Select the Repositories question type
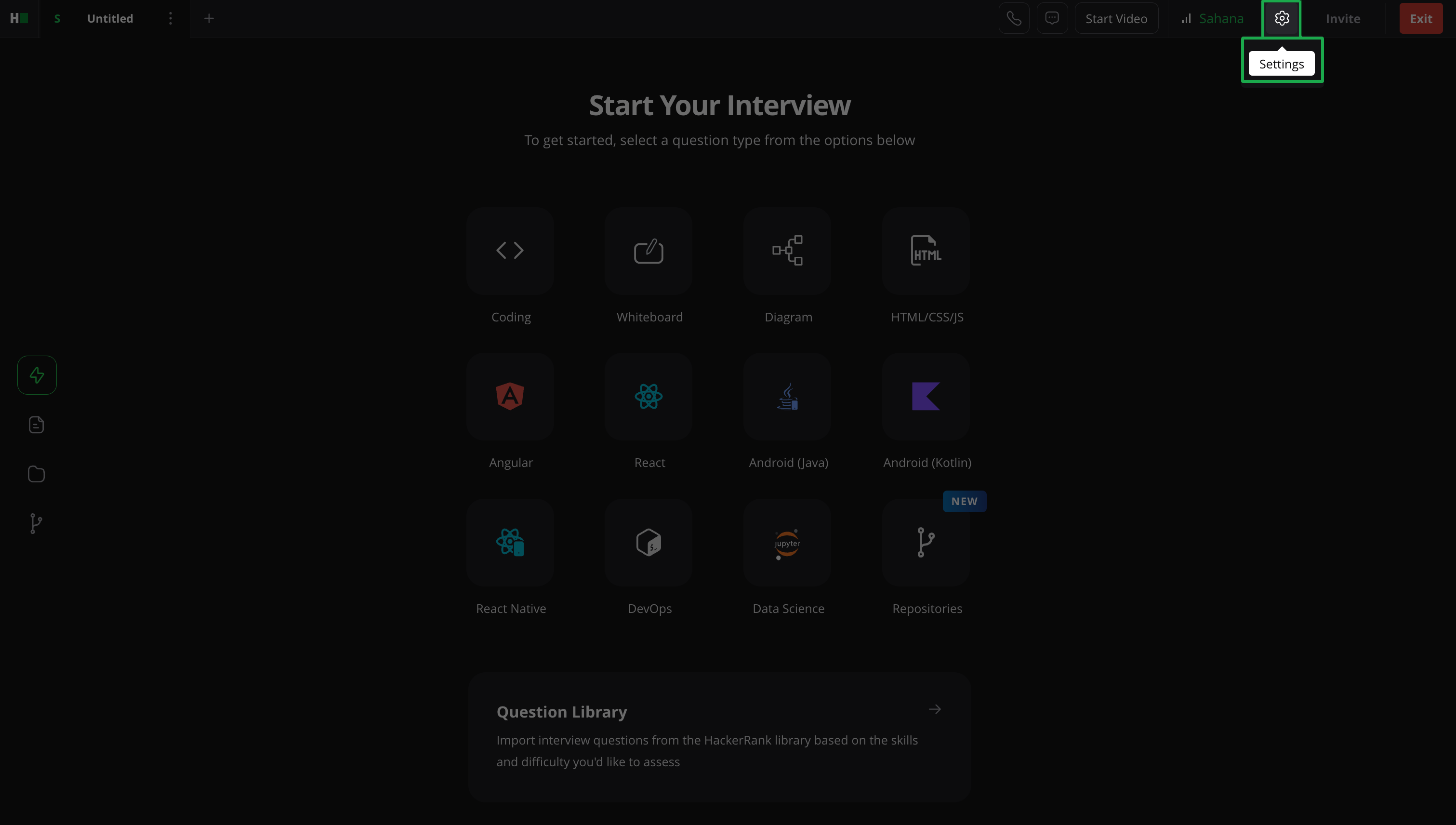 coord(926,542)
